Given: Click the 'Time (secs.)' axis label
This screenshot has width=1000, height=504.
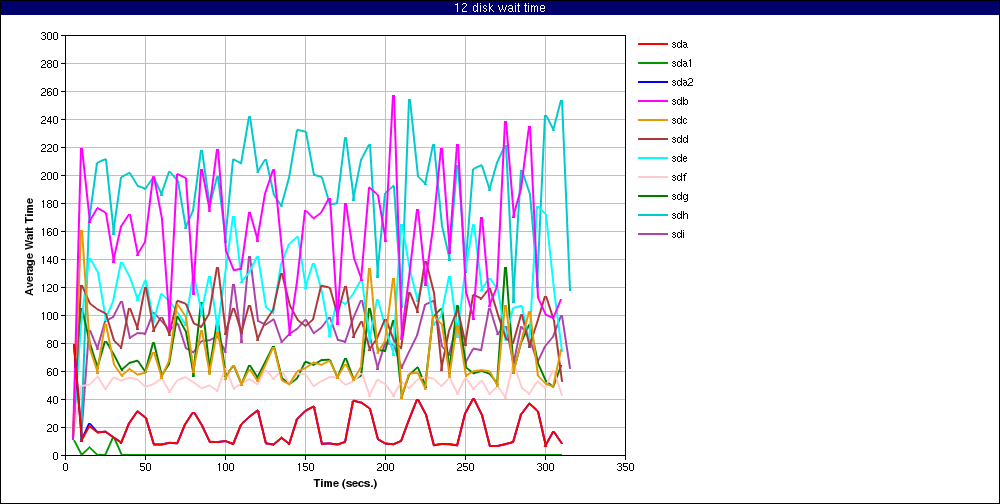Looking at the screenshot, I should [345, 483].
